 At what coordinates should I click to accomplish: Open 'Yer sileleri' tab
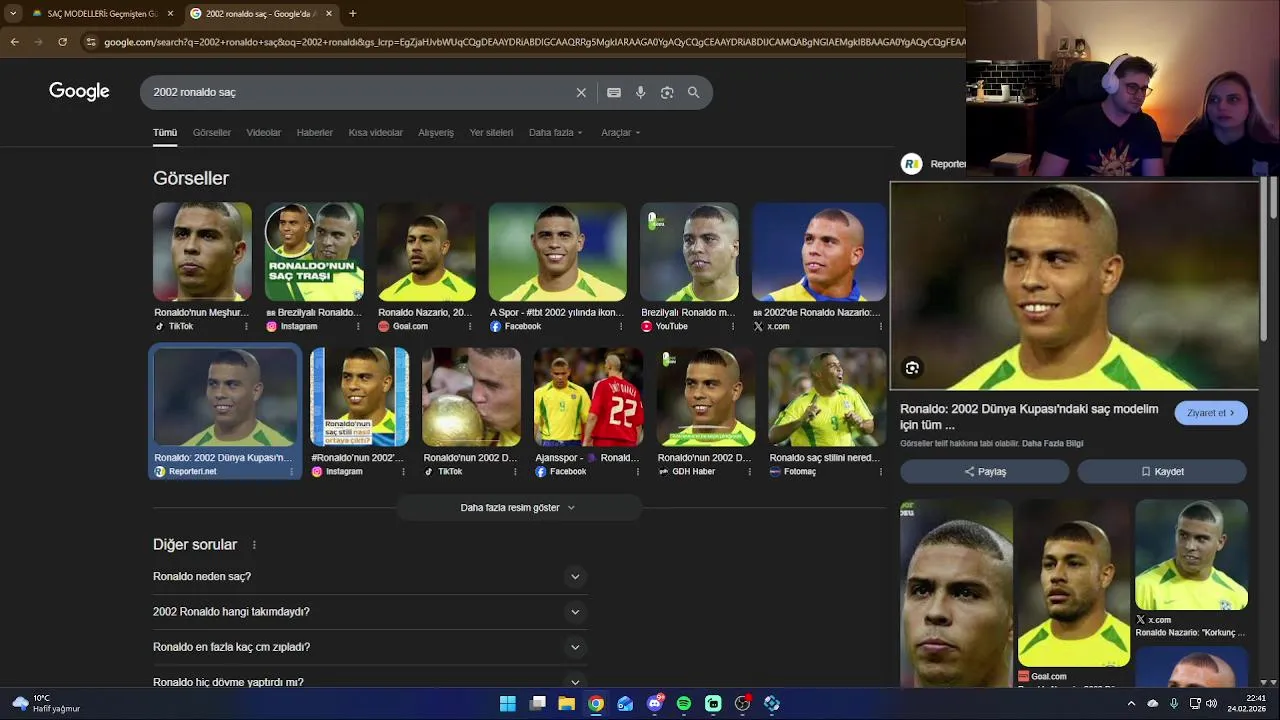(491, 132)
